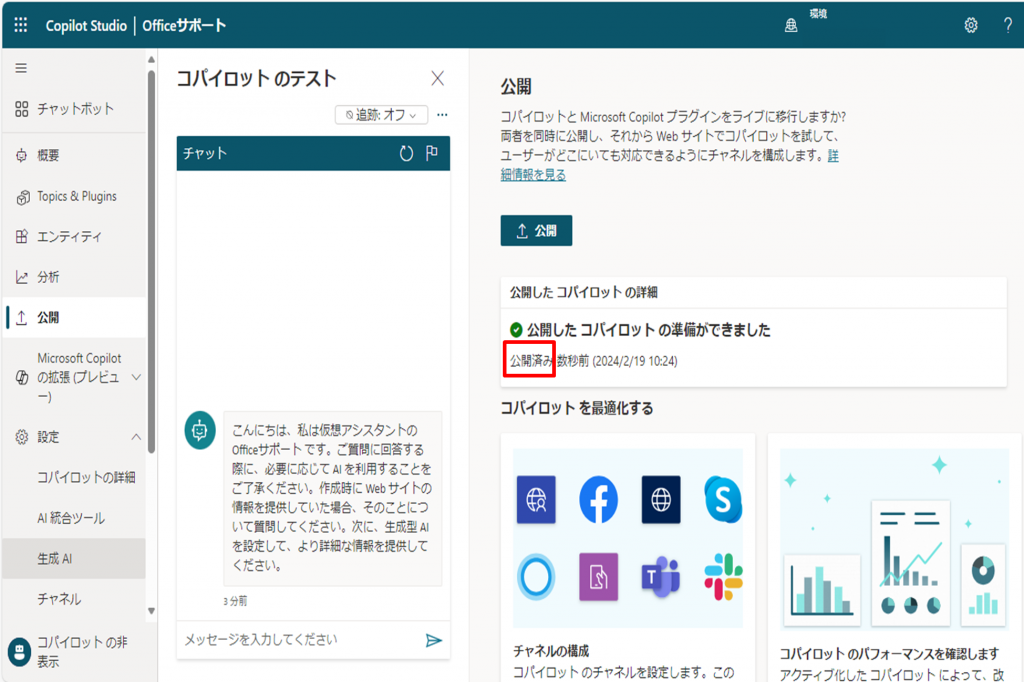
Task: Click the blue 公開 publish button
Action: point(536,231)
